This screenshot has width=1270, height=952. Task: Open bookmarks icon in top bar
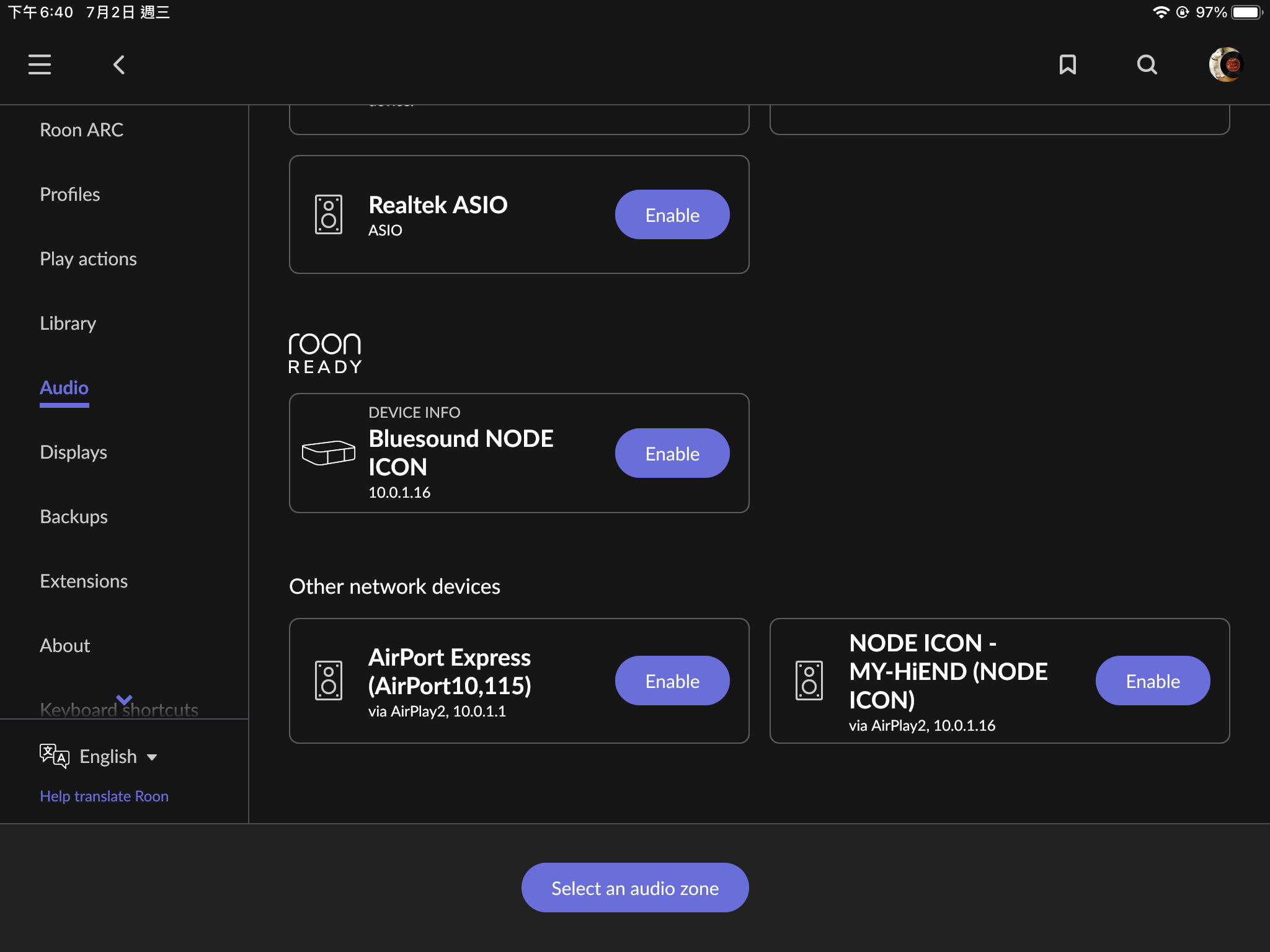(x=1067, y=64)
